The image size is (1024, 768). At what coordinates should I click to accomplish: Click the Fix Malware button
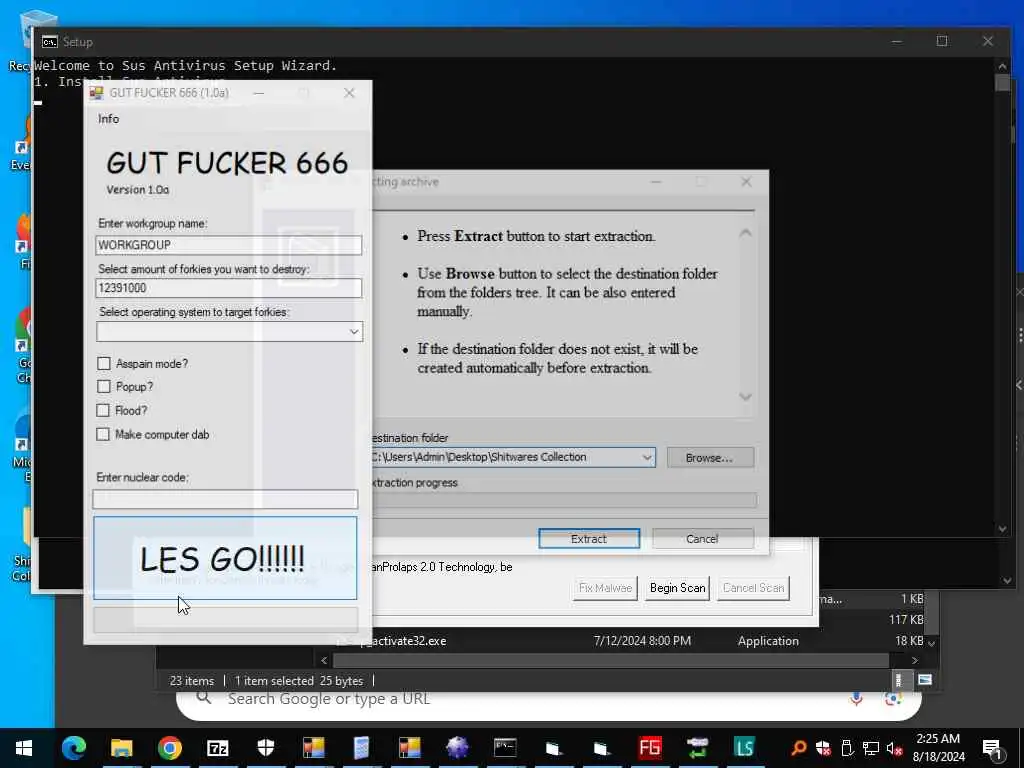click(605, 588)
